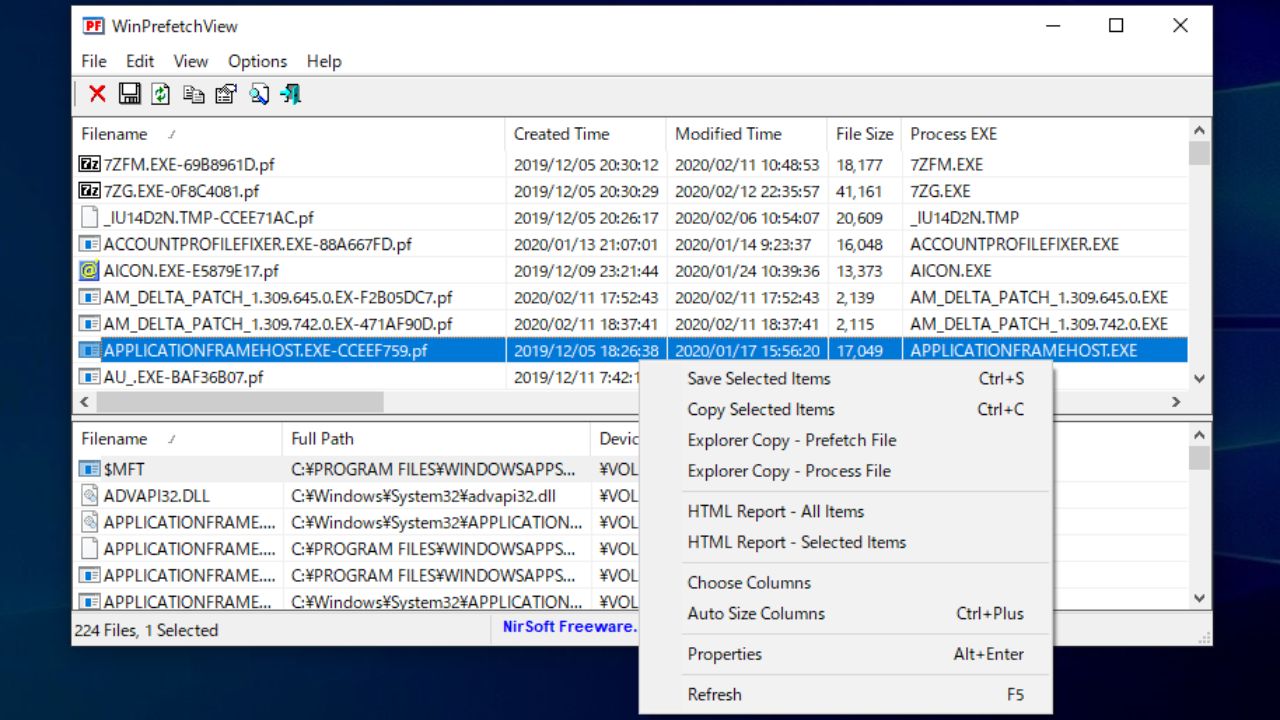Click the WinPrefetchView PF title bar icon
1280x720 pixels.
[x=93, y=26]
